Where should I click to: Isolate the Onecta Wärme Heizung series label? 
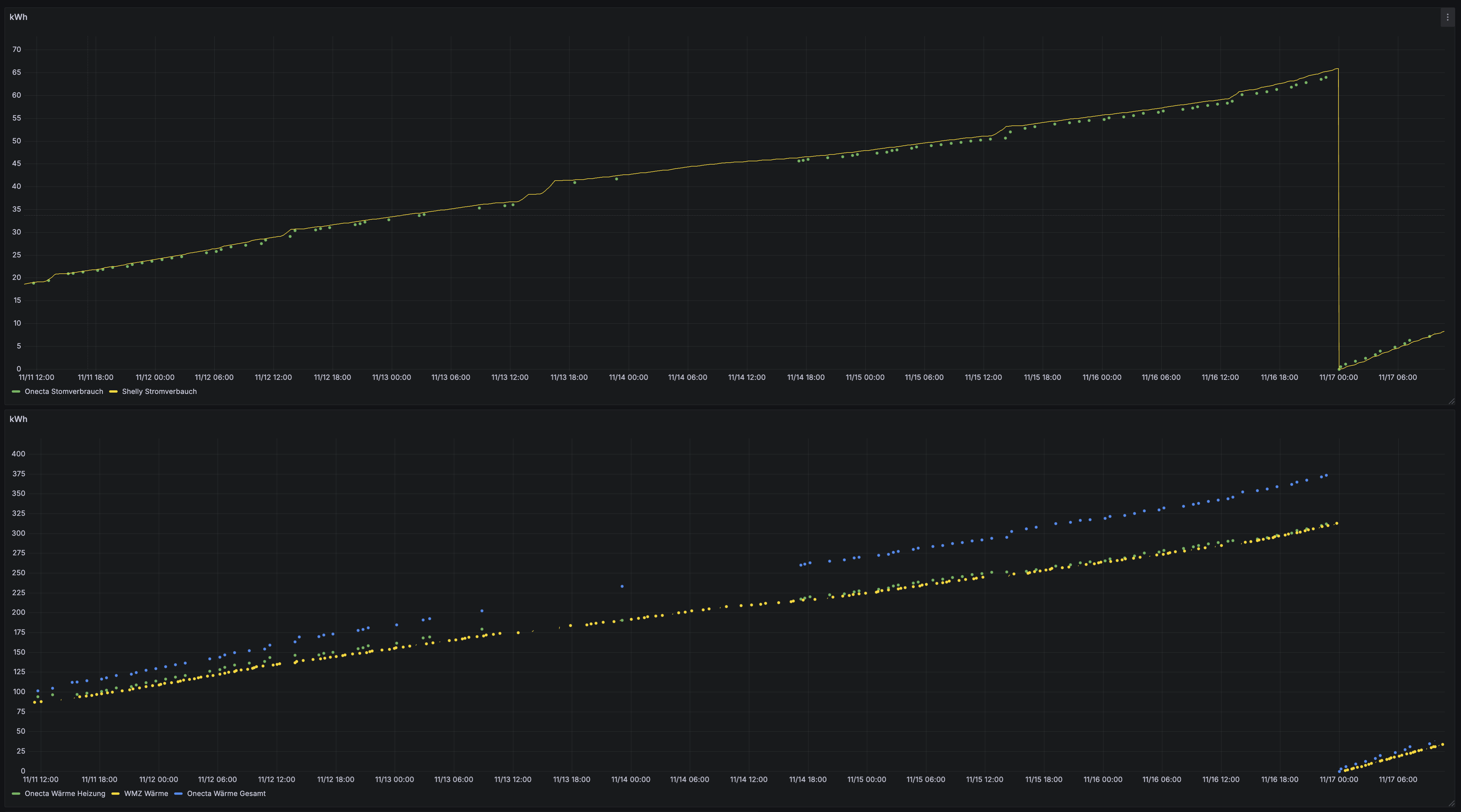[65, 794]
